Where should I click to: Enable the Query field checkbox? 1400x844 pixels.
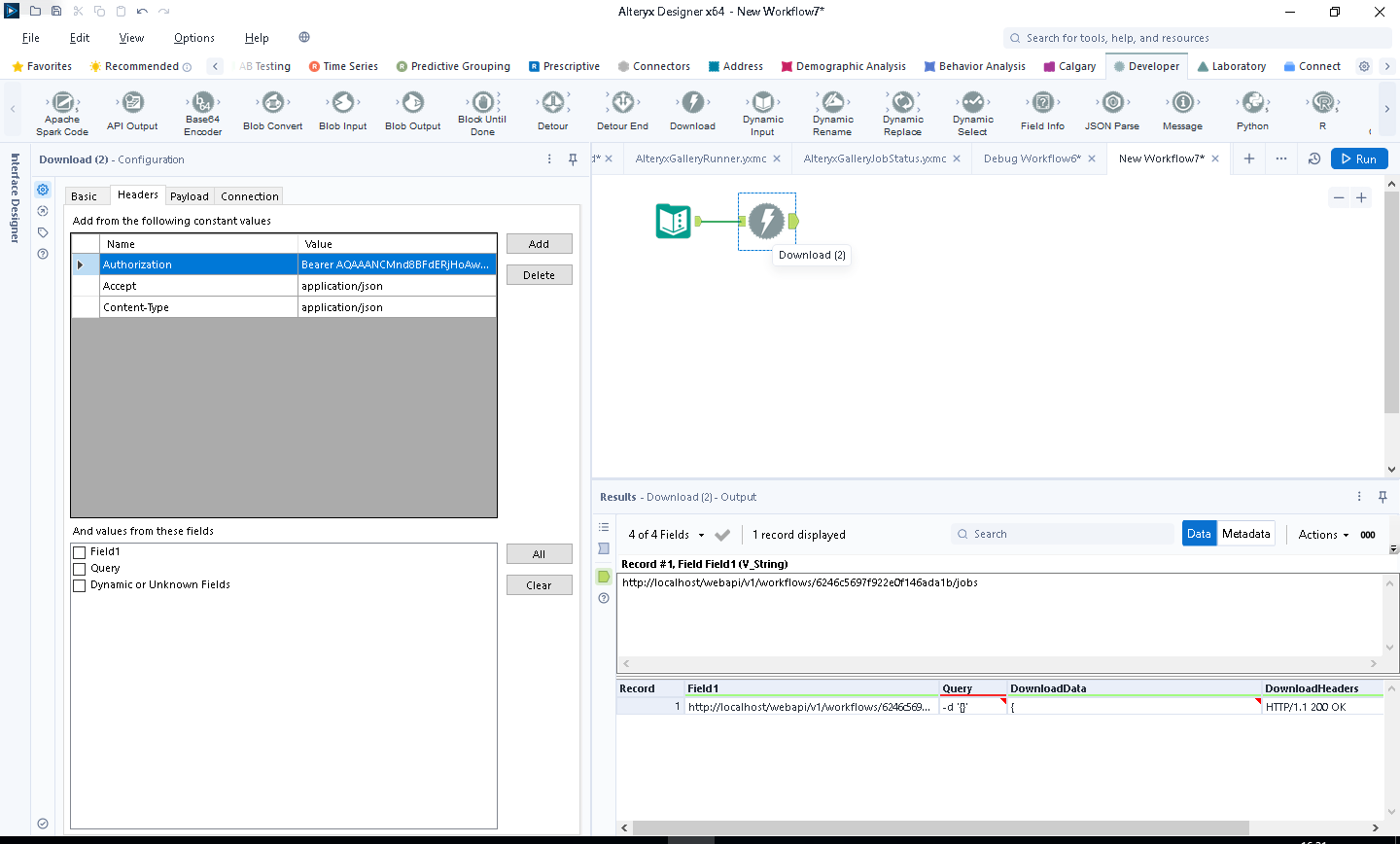coord(80,569)
